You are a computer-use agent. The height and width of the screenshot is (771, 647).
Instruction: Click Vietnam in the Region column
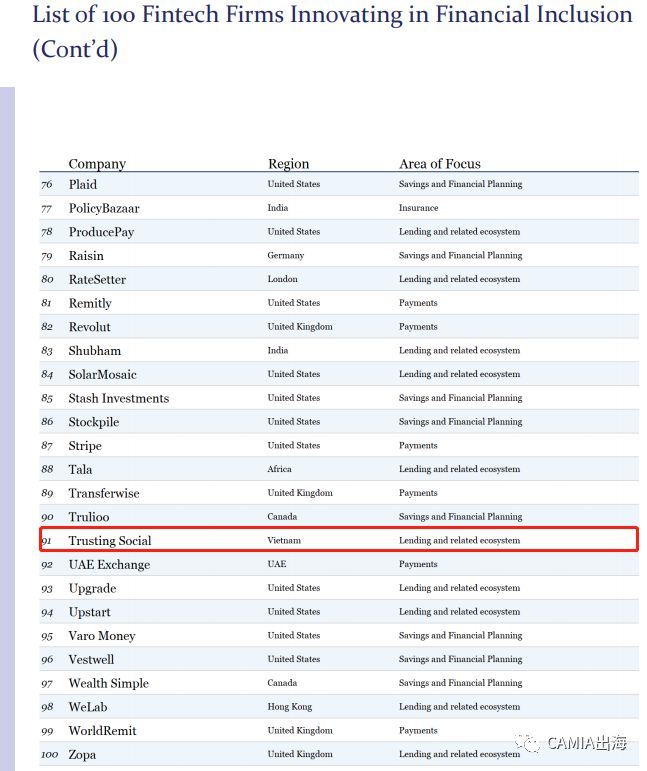point(284,540)
